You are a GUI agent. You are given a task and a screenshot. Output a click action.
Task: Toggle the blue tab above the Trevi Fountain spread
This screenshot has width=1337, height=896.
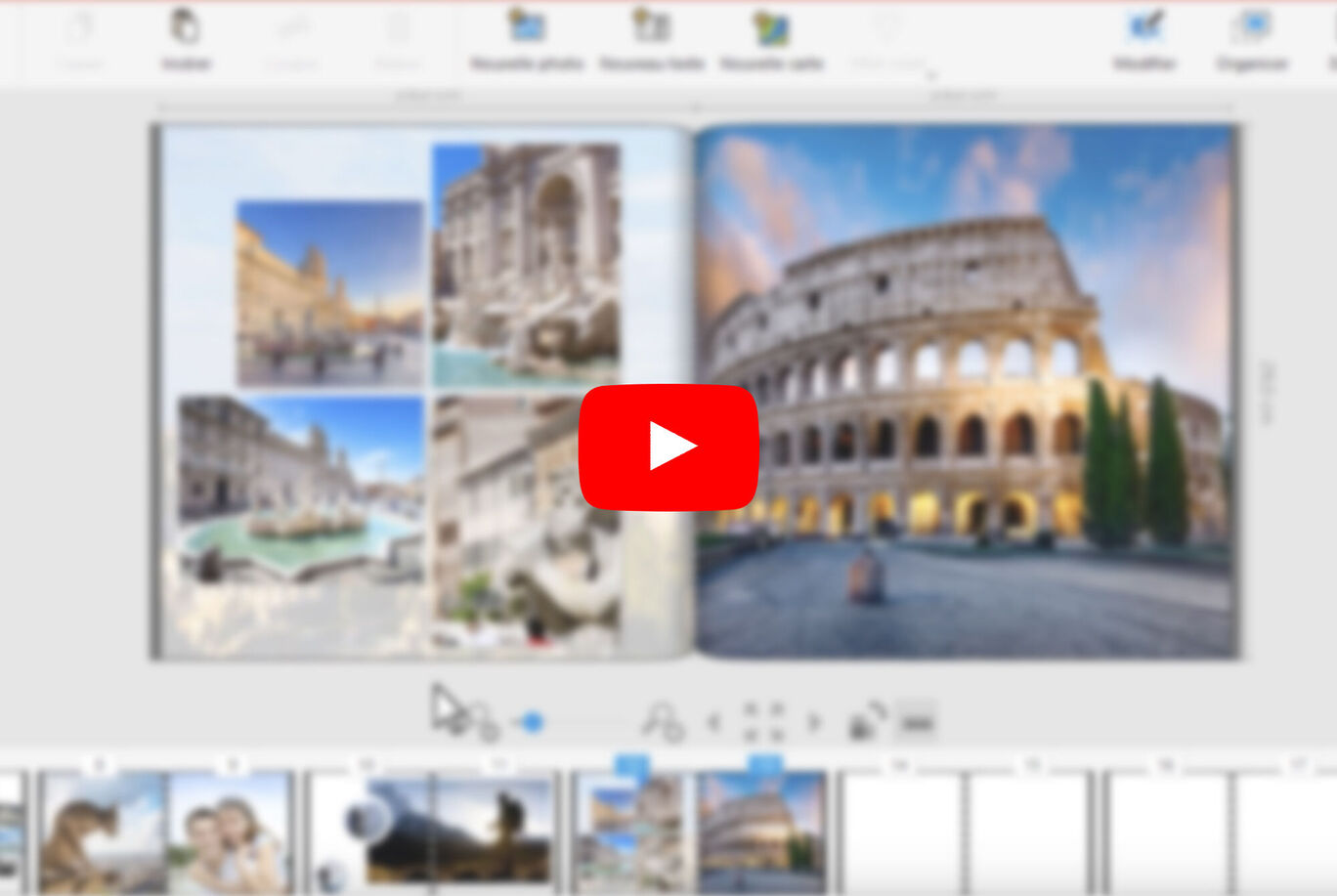[x=633, y=766]
